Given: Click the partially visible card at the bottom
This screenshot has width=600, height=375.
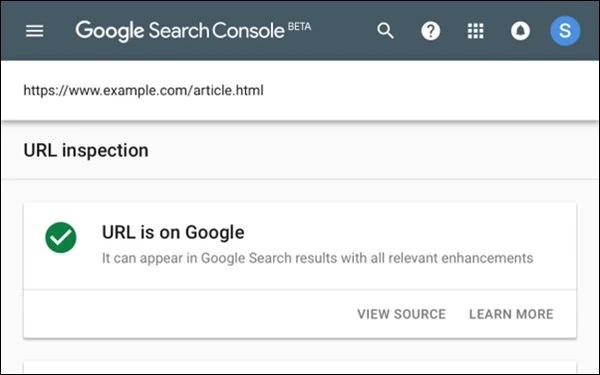Looking at the screenshot, I should [x=300, y=367].
